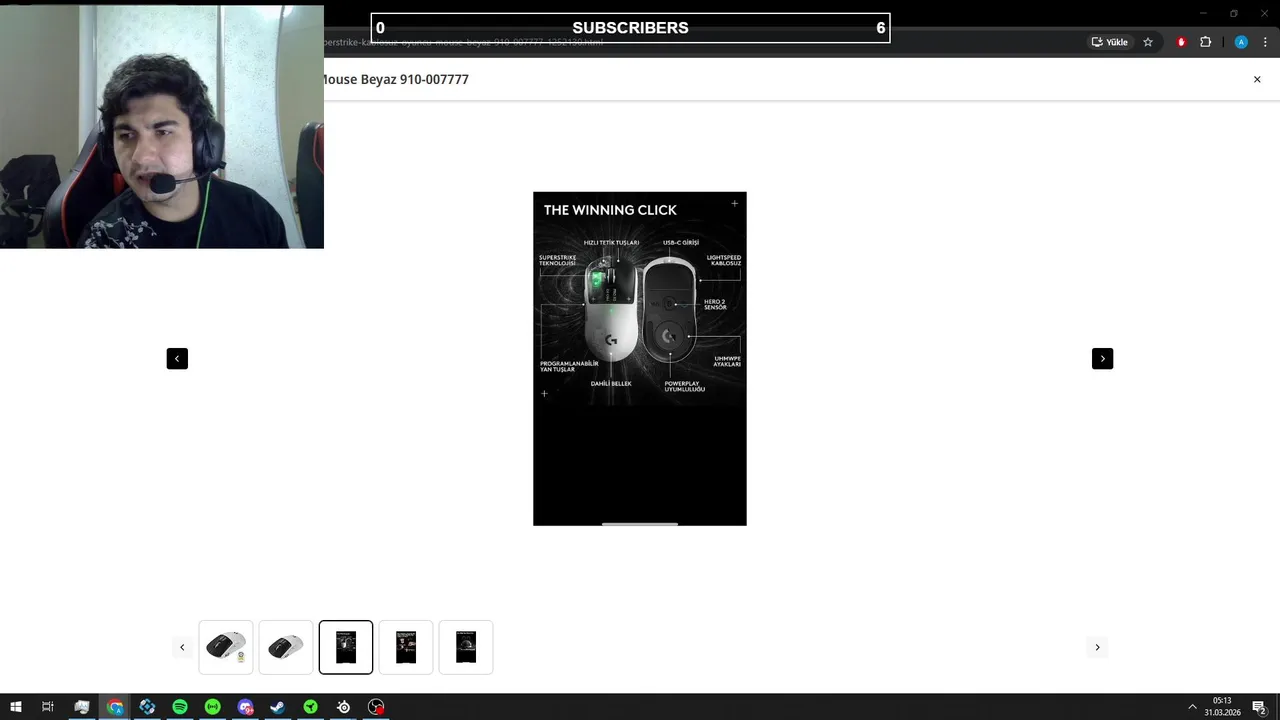The height and width of the screenshot is (720, 1280).
Task: Open the green circular arrow app in taskbar
Action: pyautogui.click(x=311, y=707)
